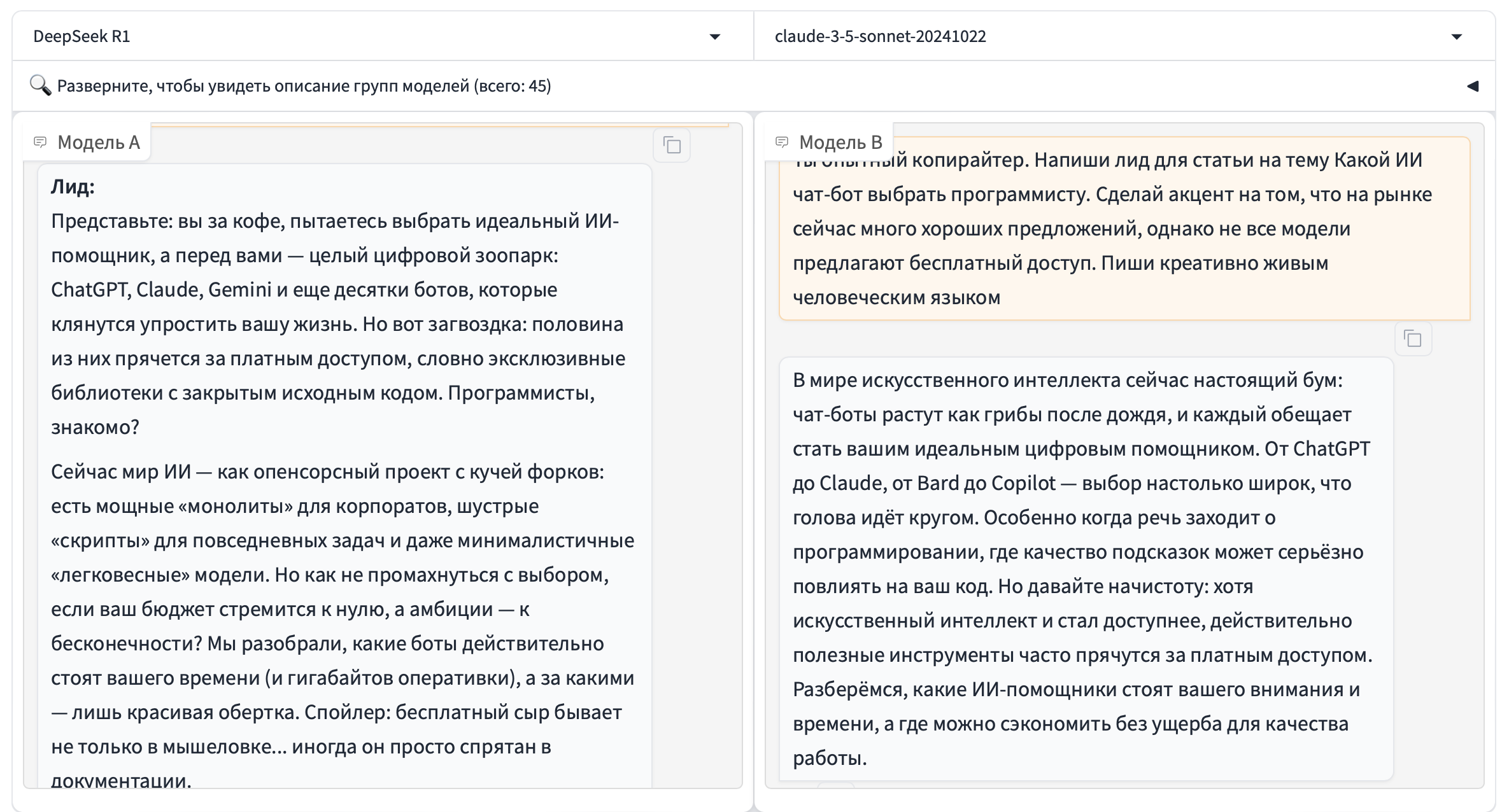Click 'От ChatGPT до Claude' text in Model B
The width and height of the screenshot is (1509, 812).
[x=1317, y=449]
